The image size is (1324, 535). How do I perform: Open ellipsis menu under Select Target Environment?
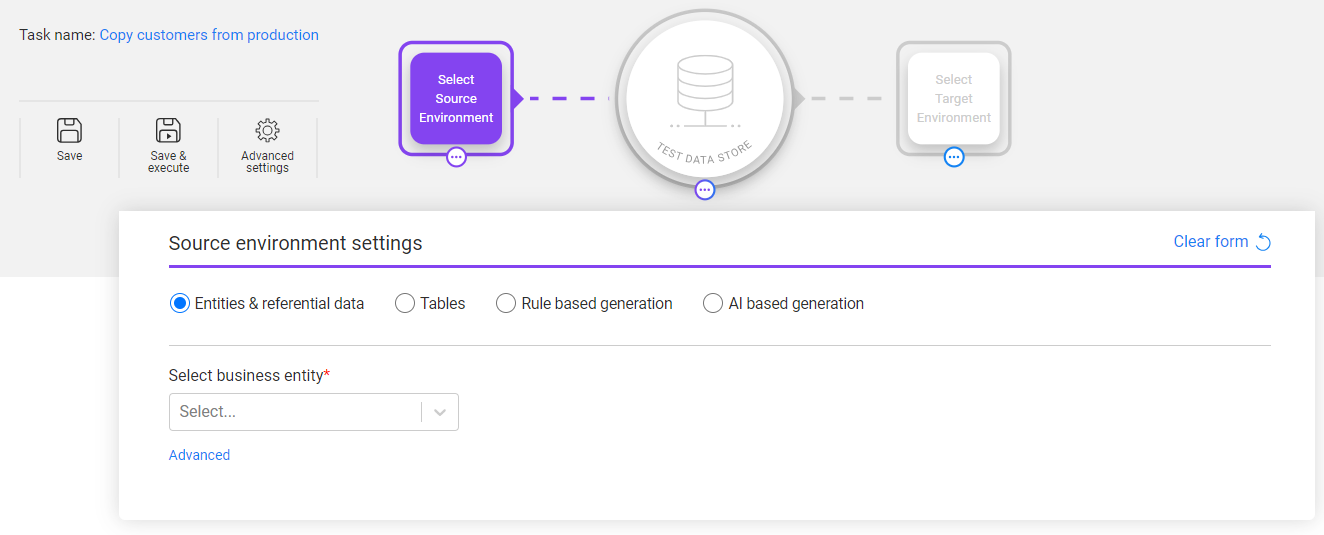coord(954,157)
